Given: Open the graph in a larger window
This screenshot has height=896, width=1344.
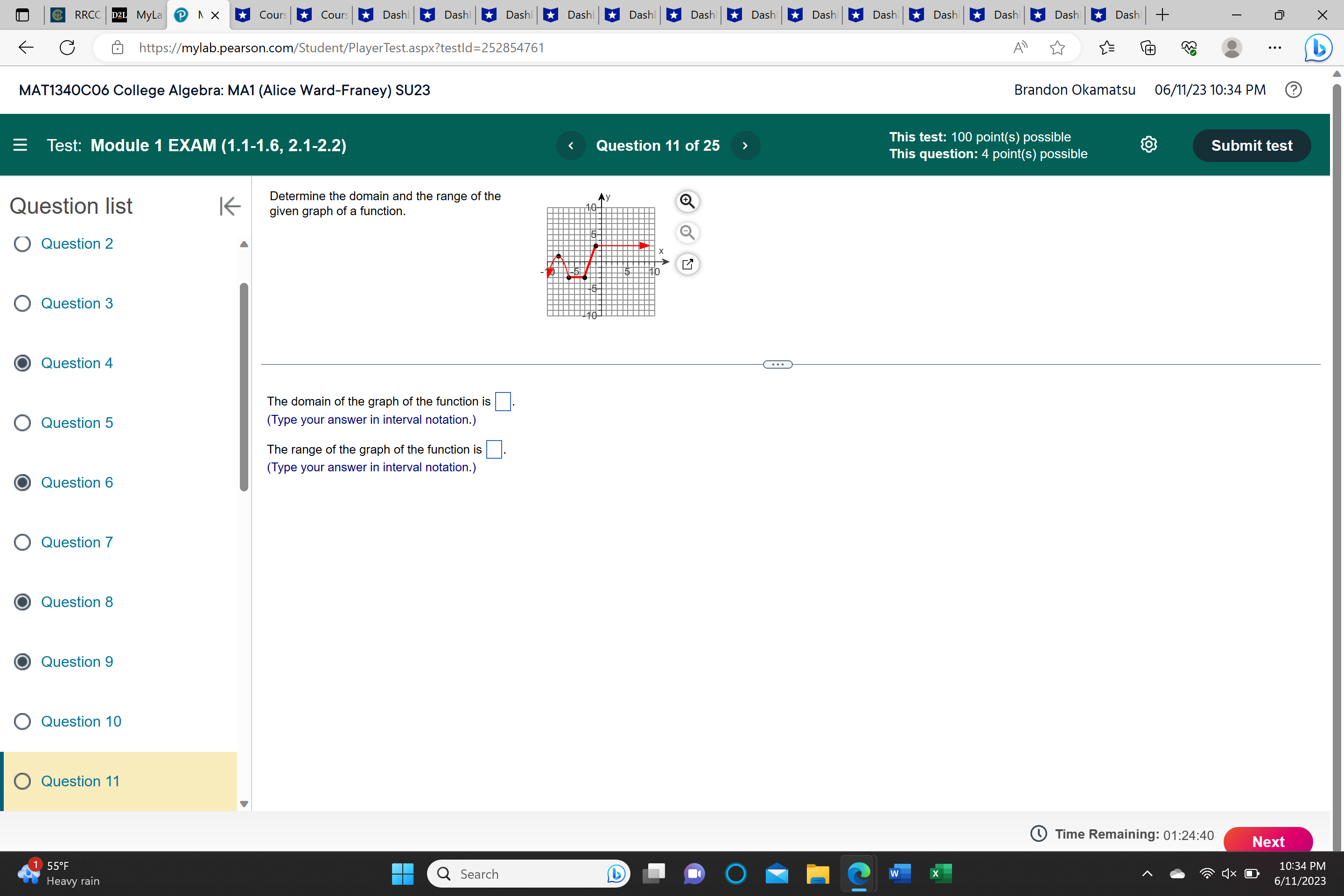Looking at the screenshot, I should (x=687, y=264).
